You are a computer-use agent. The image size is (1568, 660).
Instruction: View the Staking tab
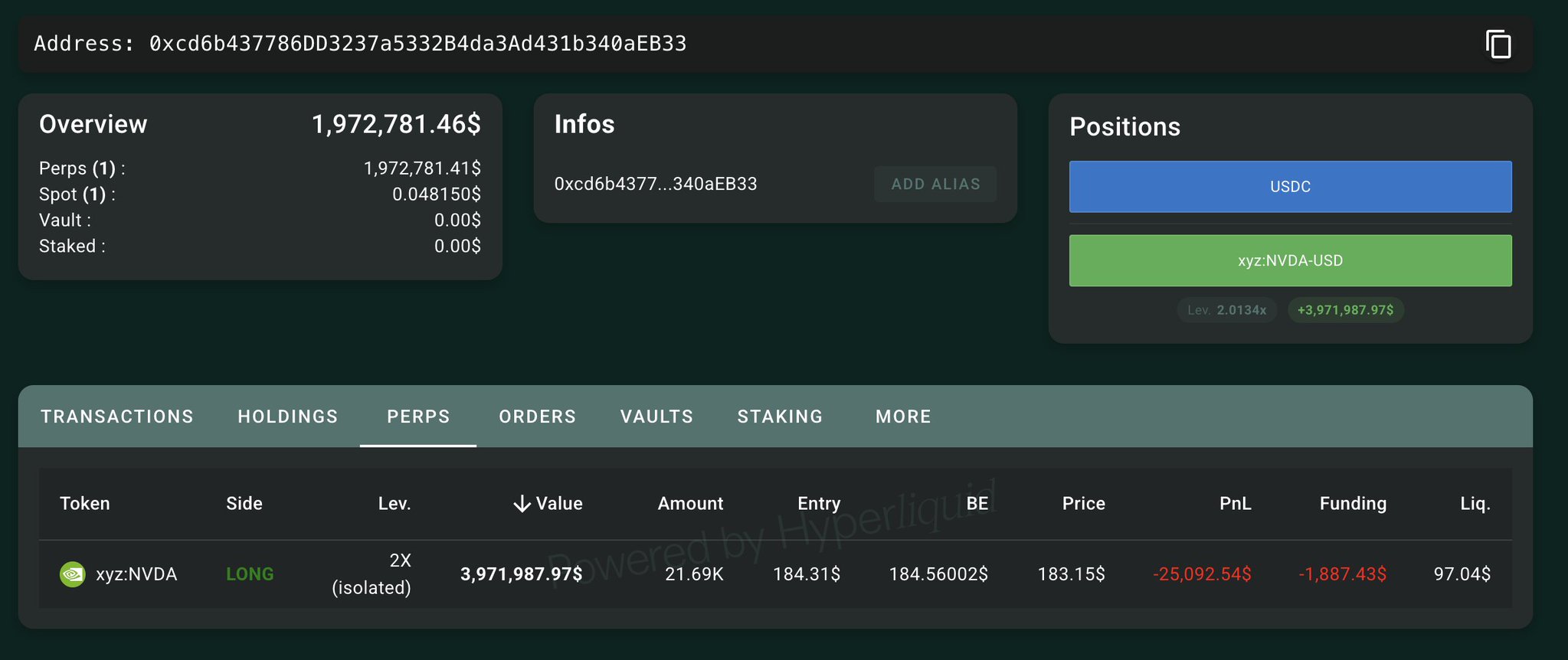tap(780, 417)
